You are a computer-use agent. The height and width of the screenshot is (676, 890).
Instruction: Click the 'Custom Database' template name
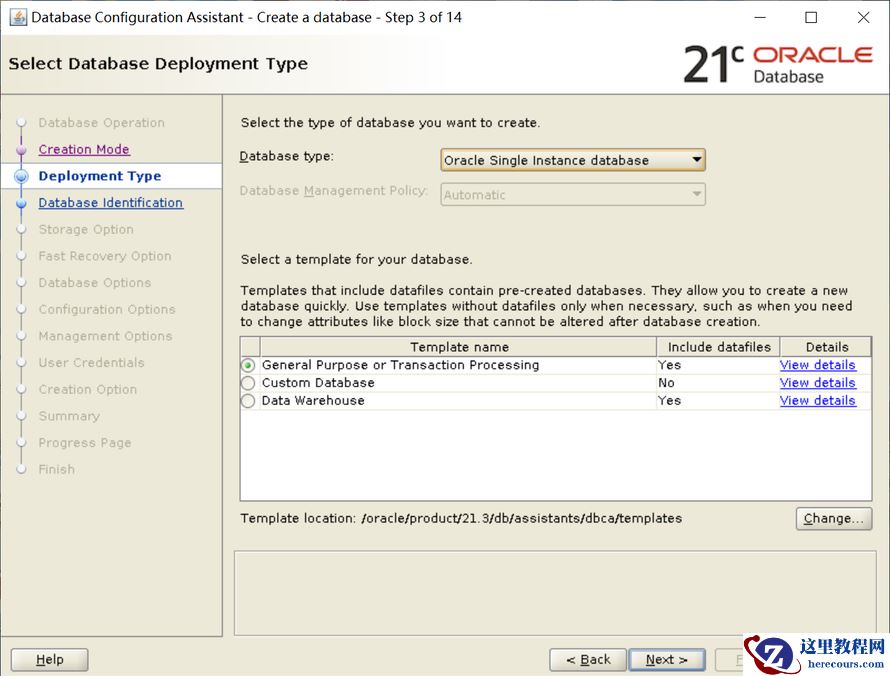(318, 383)
